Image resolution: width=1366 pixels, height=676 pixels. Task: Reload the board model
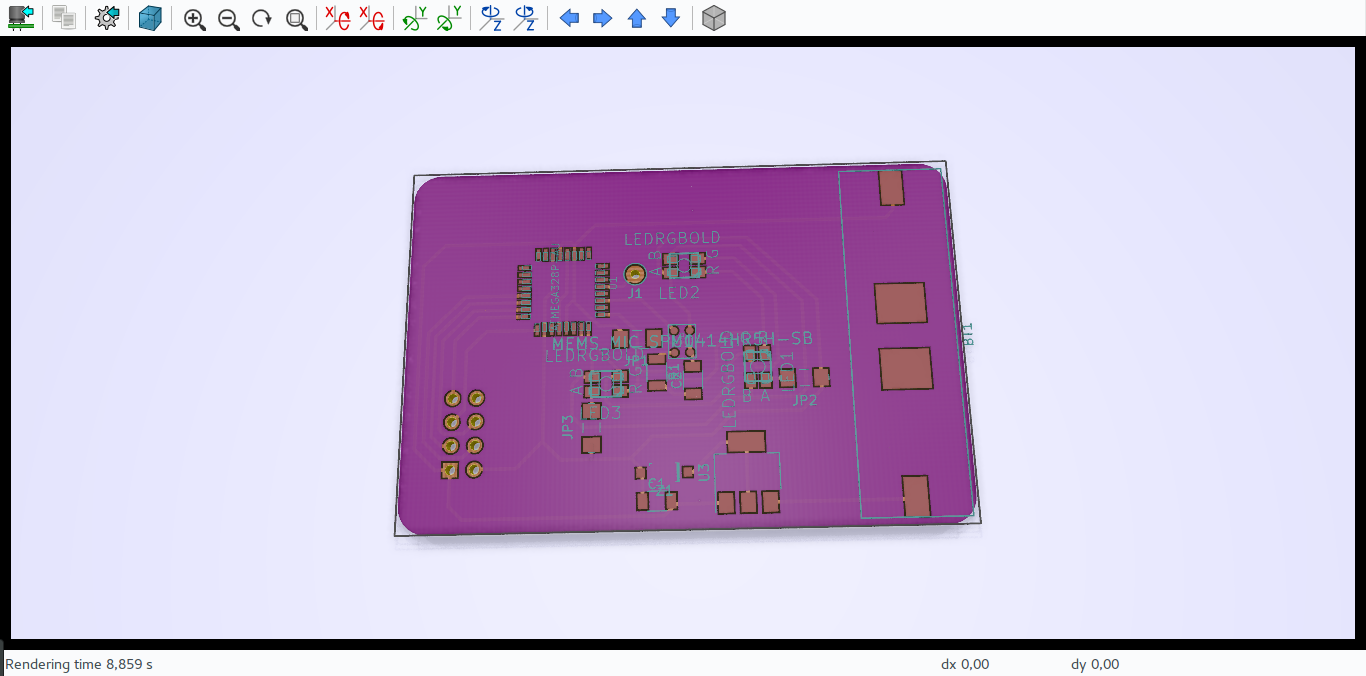(21, 17)
